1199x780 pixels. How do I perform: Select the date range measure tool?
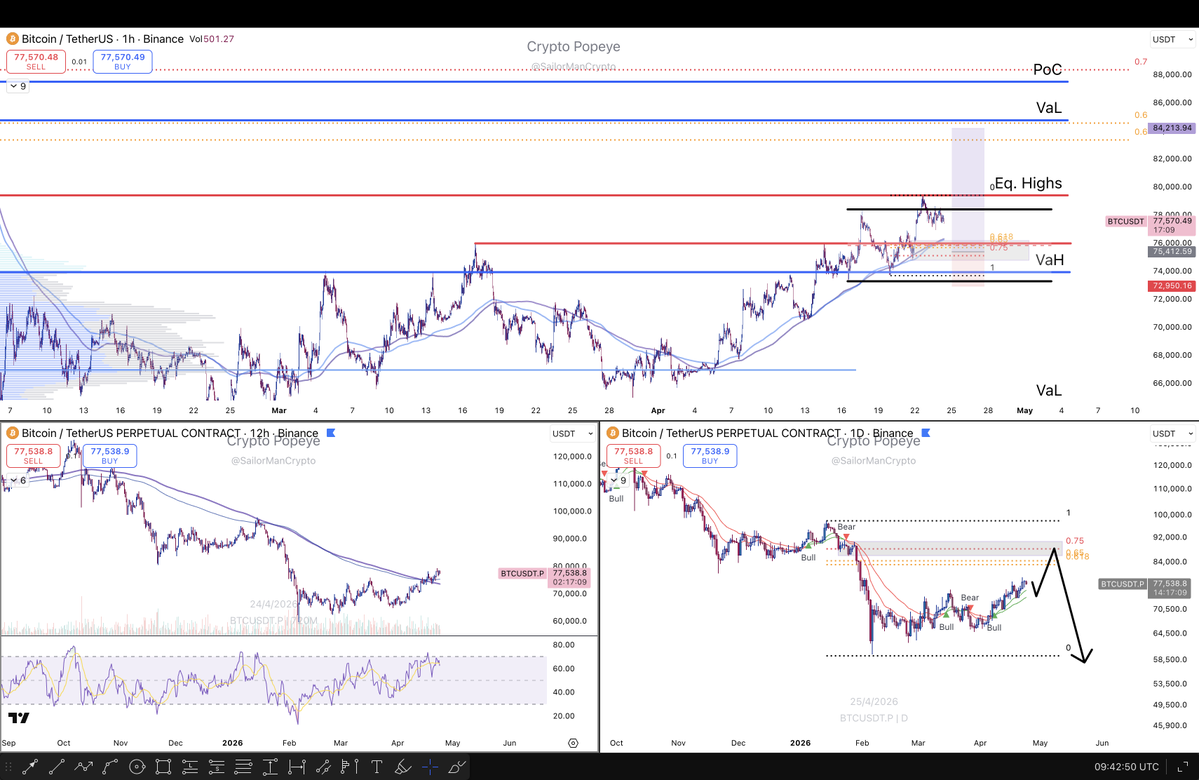click(297, 766)
